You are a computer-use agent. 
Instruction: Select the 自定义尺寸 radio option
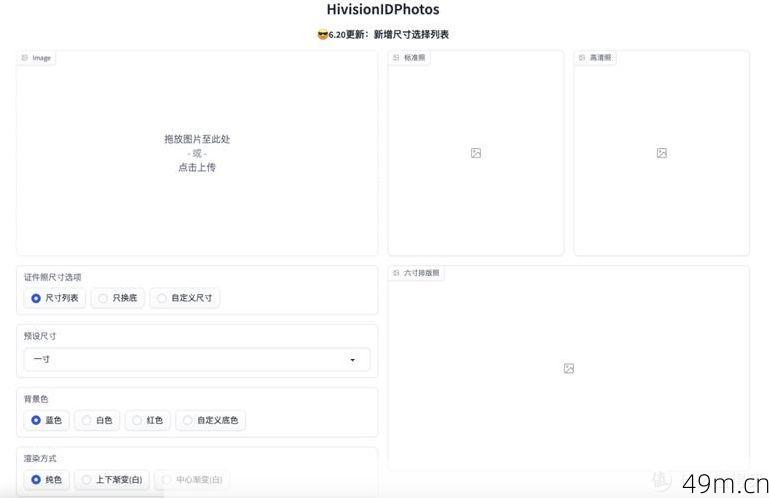click(x=184, y=298)
